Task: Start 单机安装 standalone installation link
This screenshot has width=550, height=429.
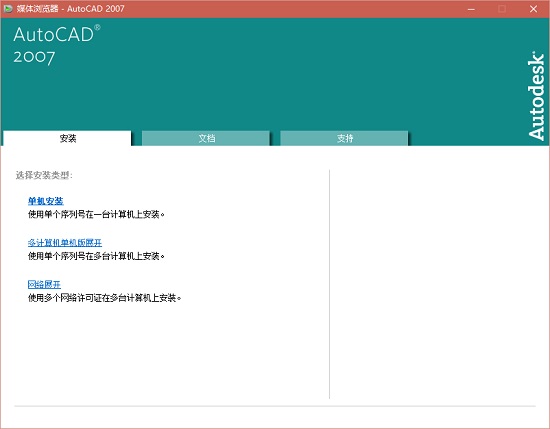Action: click(x=46, y=201)
